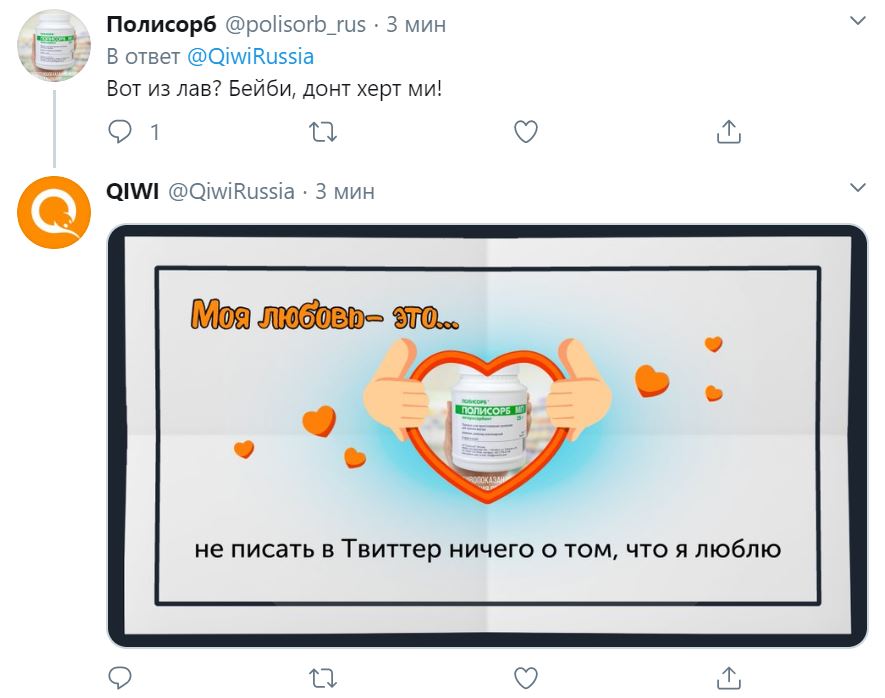Open the Полисорб display name
Screen dimensions: 885x698
pos(161,24)
